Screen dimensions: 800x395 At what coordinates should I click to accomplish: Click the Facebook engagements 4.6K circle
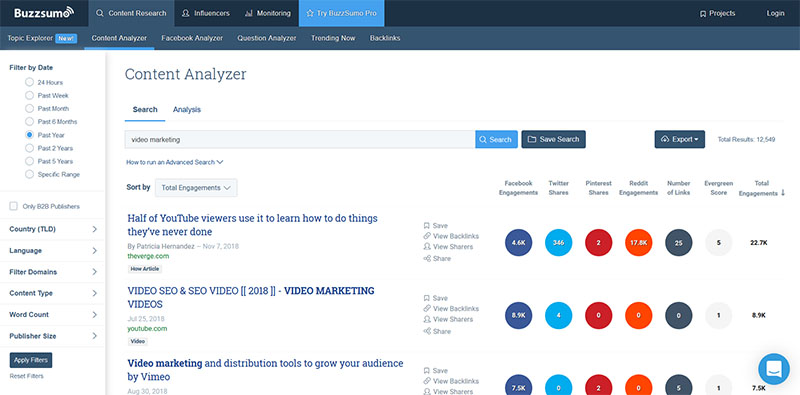518,243
